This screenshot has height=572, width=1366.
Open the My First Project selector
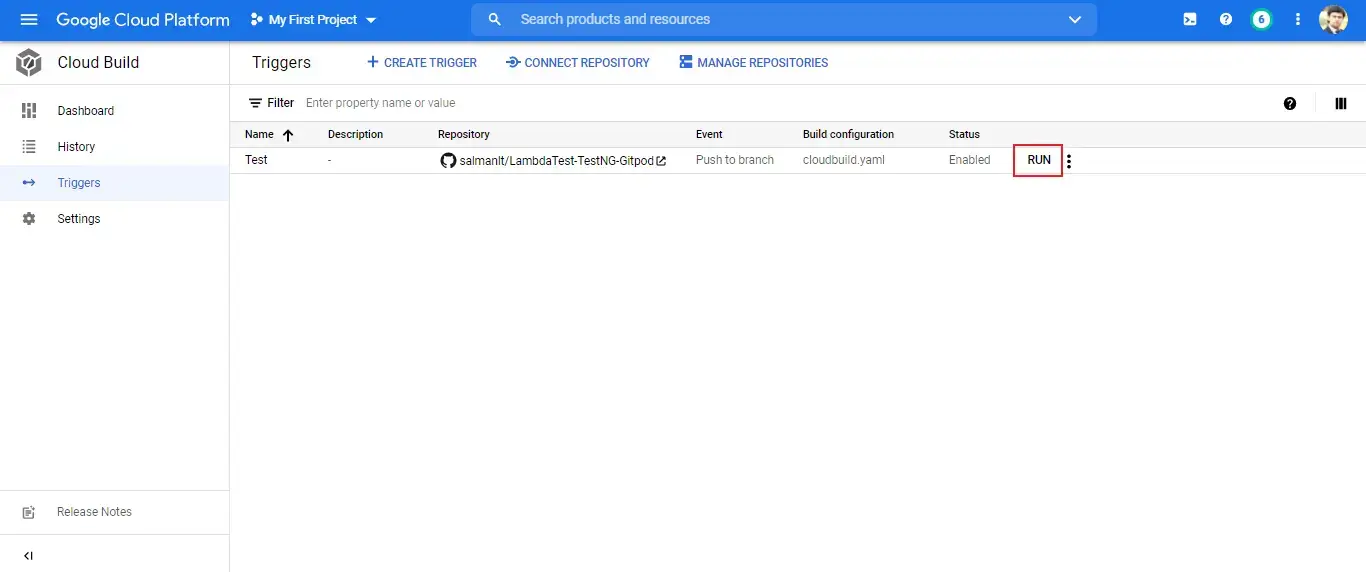pyautogui.click(x=313, y=20)
